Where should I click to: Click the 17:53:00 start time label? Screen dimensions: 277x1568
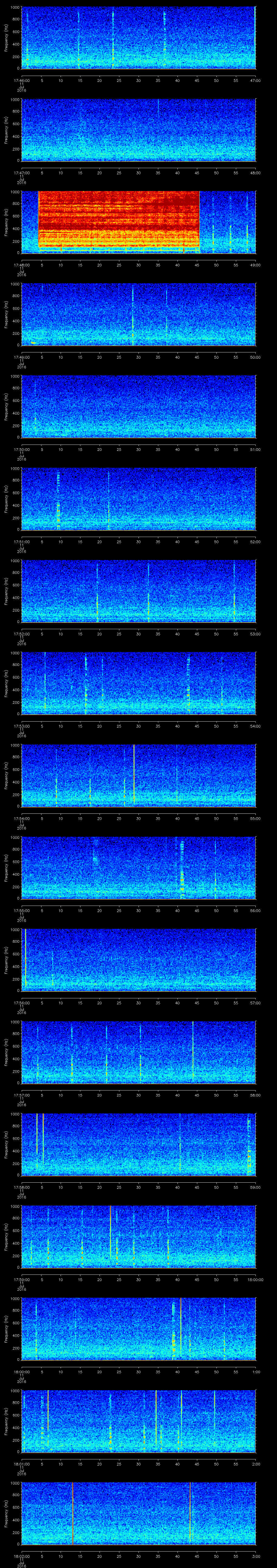(22, 726)
